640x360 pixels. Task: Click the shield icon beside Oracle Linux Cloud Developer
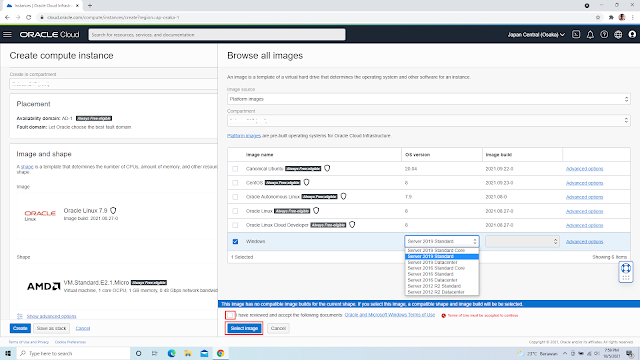[x=352, y=224]
